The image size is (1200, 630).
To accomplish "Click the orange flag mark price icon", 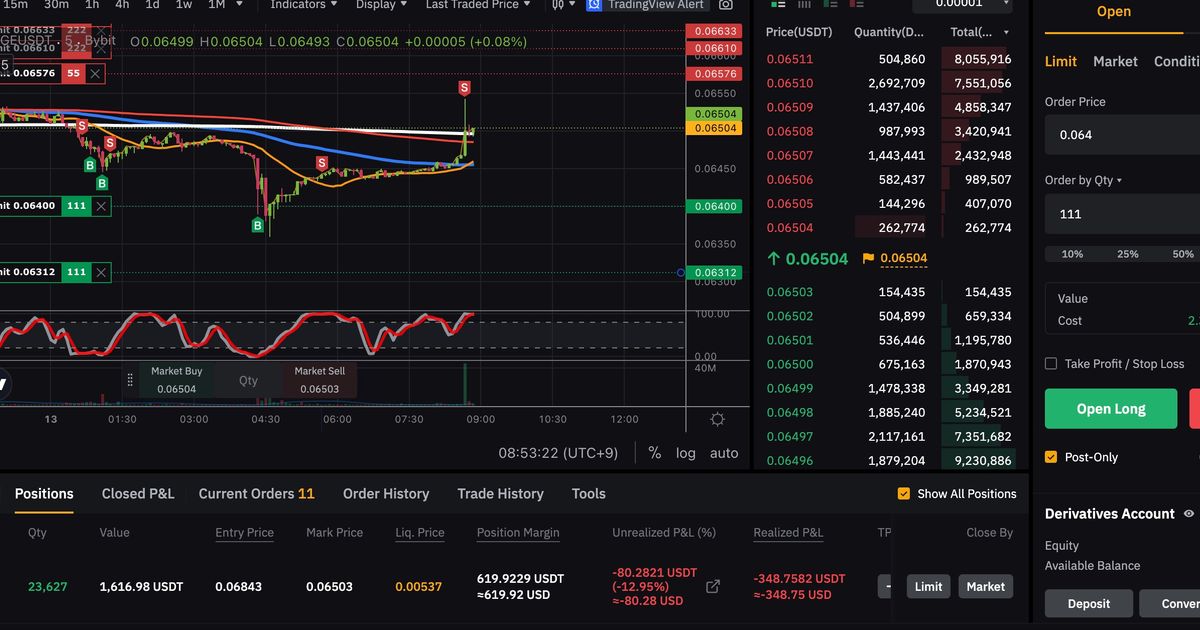I will pos(867,258).
